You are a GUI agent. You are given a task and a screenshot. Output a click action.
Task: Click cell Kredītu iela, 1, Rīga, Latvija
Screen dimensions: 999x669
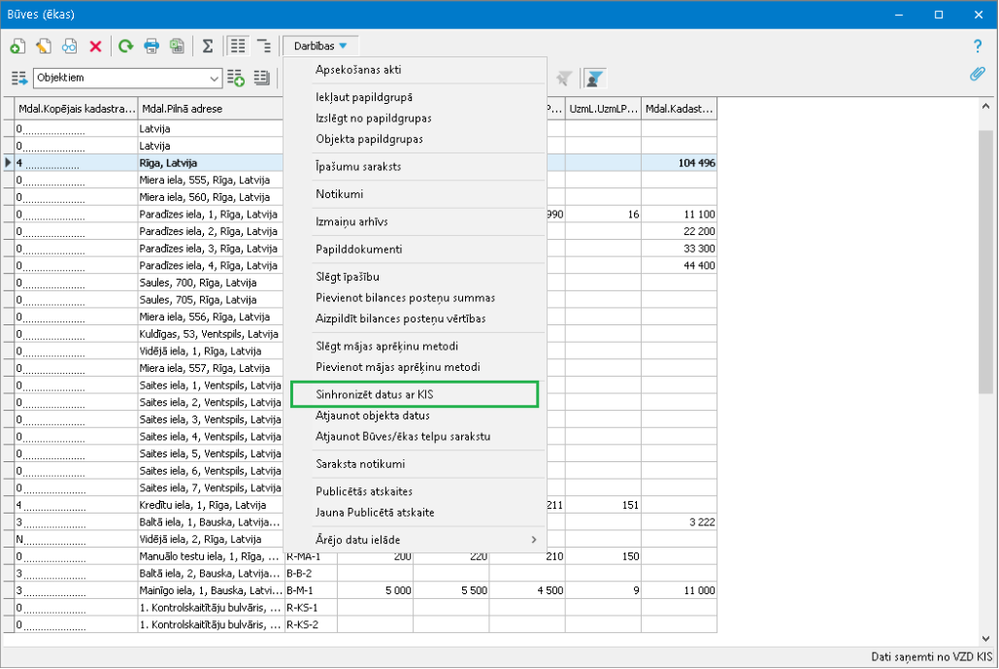[211, 505]
